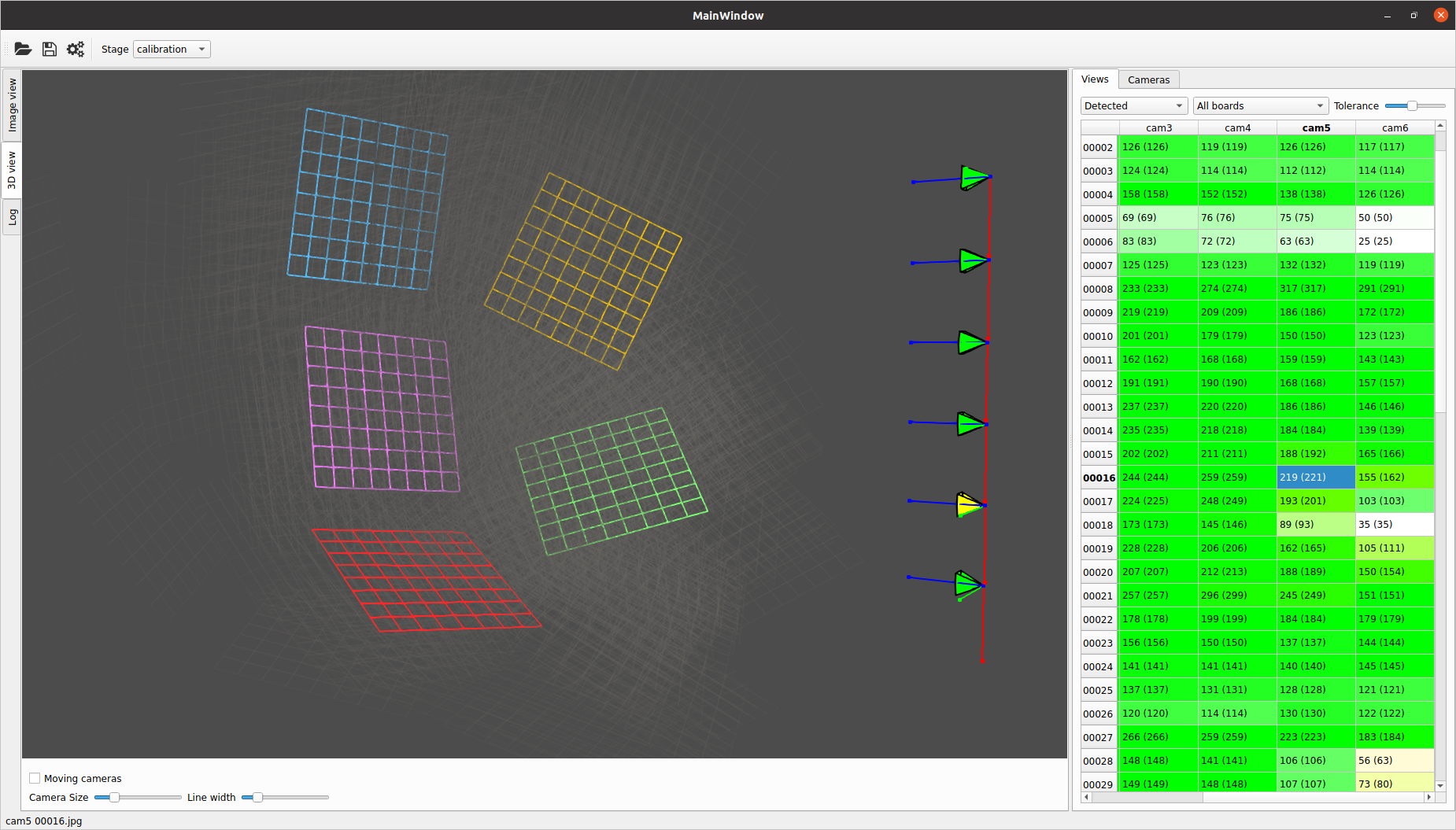Select row header 00029
This screenshot has height=830, width=1456.
click(1099, 784)
